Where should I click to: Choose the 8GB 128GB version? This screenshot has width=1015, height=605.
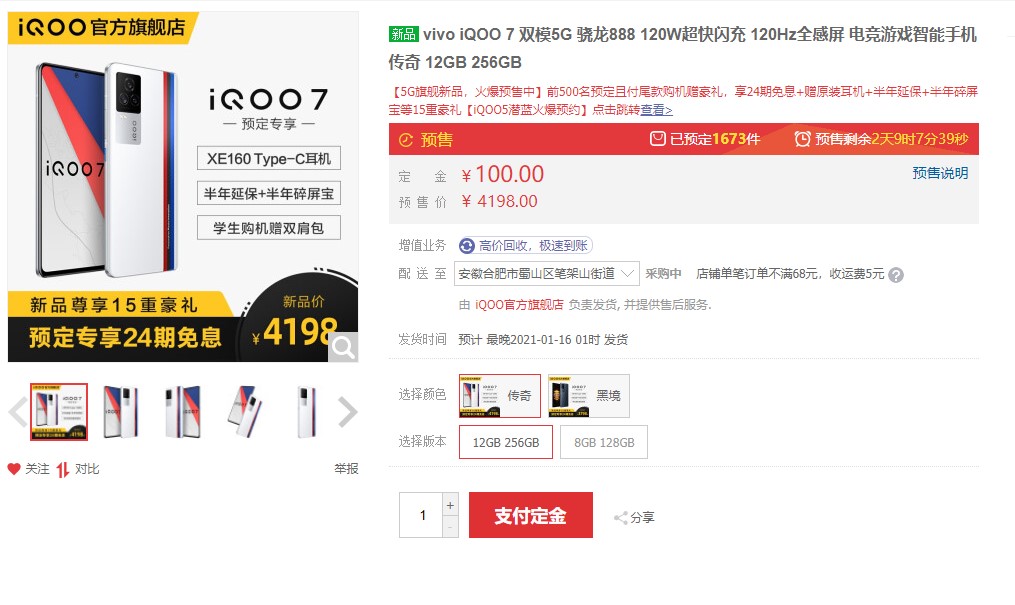click(604, 442)
